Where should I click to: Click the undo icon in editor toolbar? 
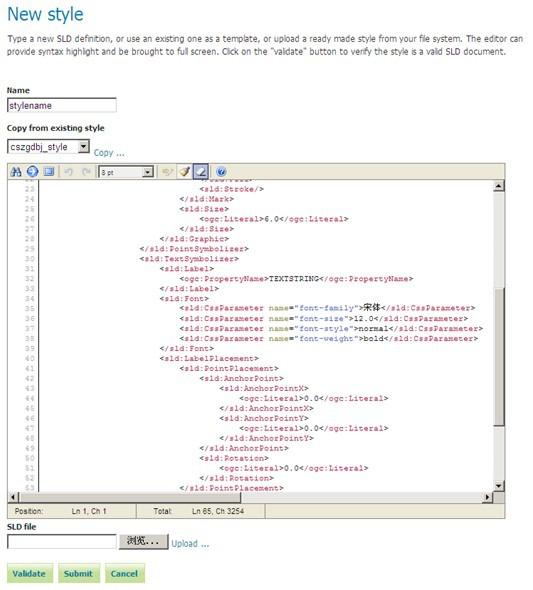[68, 172]
